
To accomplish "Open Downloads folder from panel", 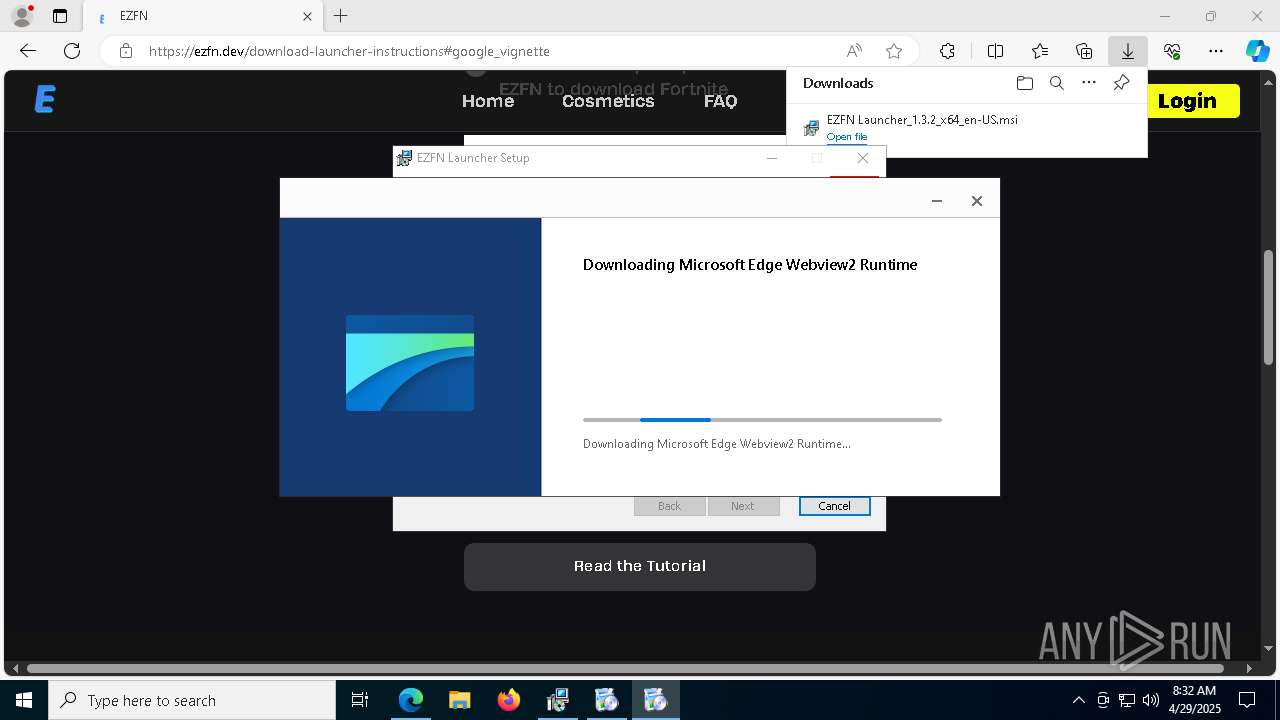I will click(1024, 83).
